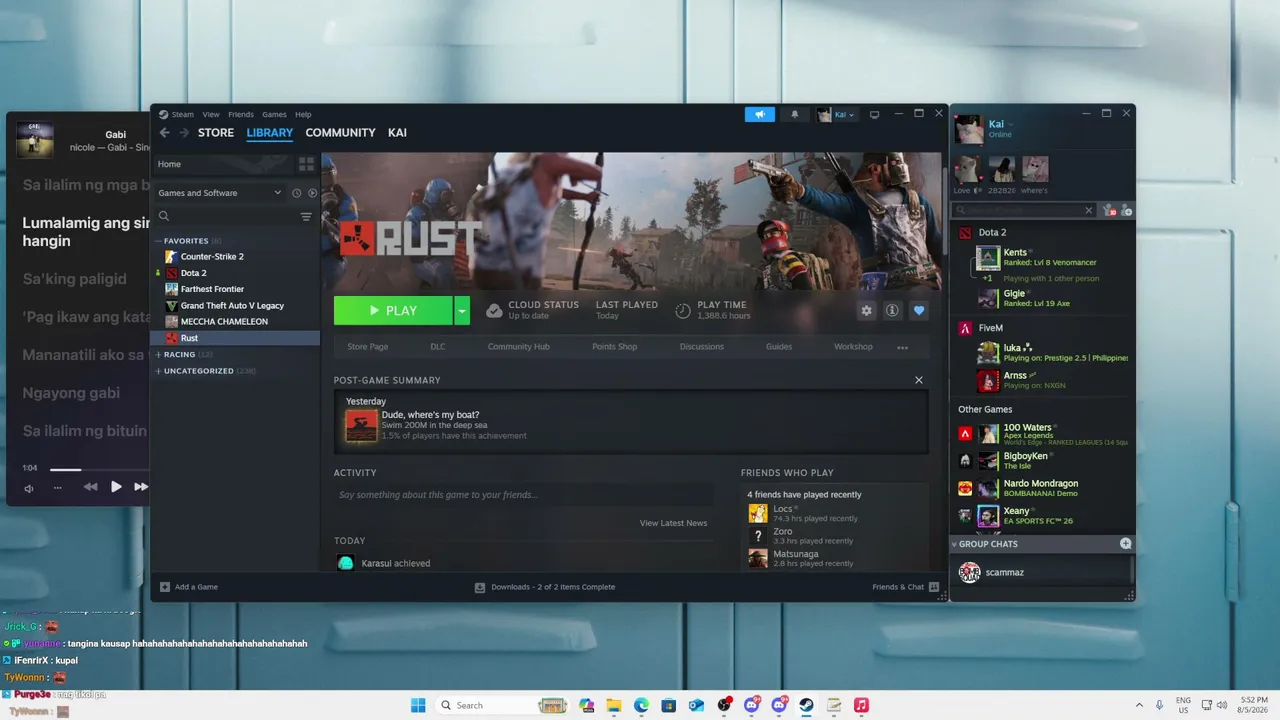Open Rust Store Page link
Viewport: 1280px width, 720px height.
367,347
